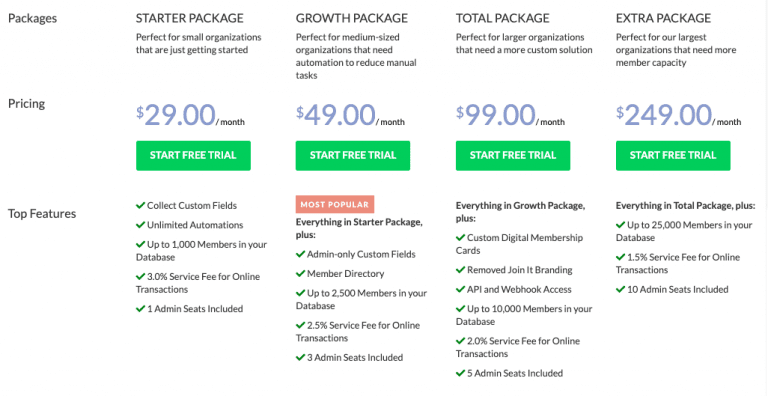Viewport: 768px width, 396px height.
Task: Start the free trial for Extra Package
Action: coord(673,156)
